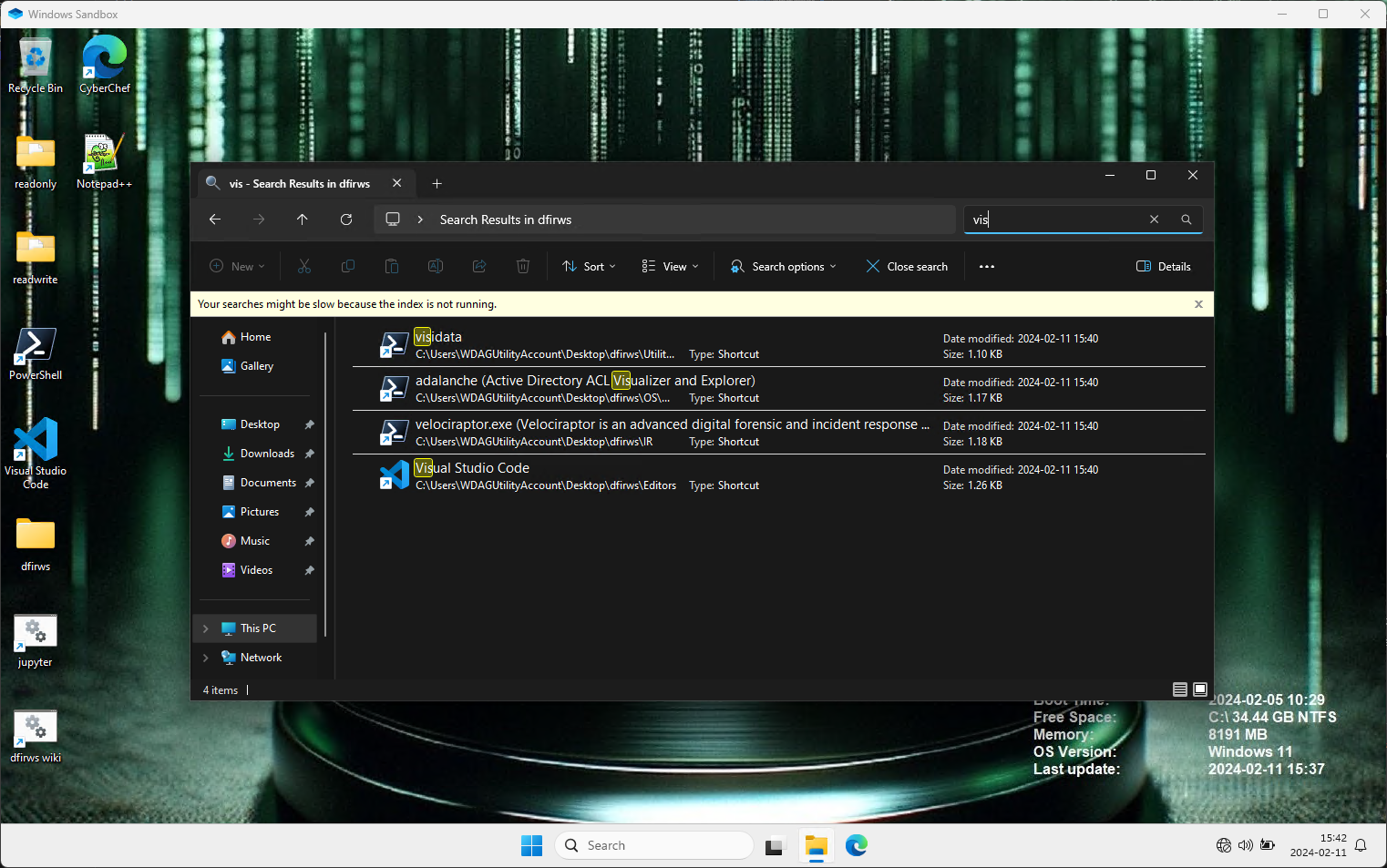Launch PowerShell desktop shortcut
Screen dimensions: 1387x868
pos(36,352)
